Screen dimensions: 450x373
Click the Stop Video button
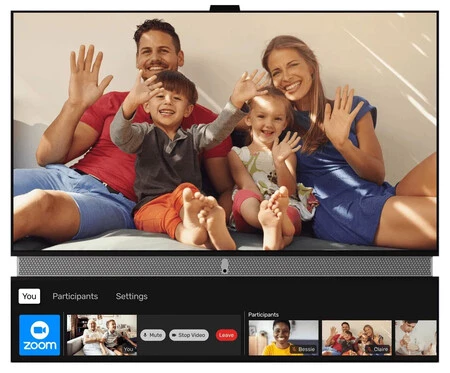(x=189, y=335)
